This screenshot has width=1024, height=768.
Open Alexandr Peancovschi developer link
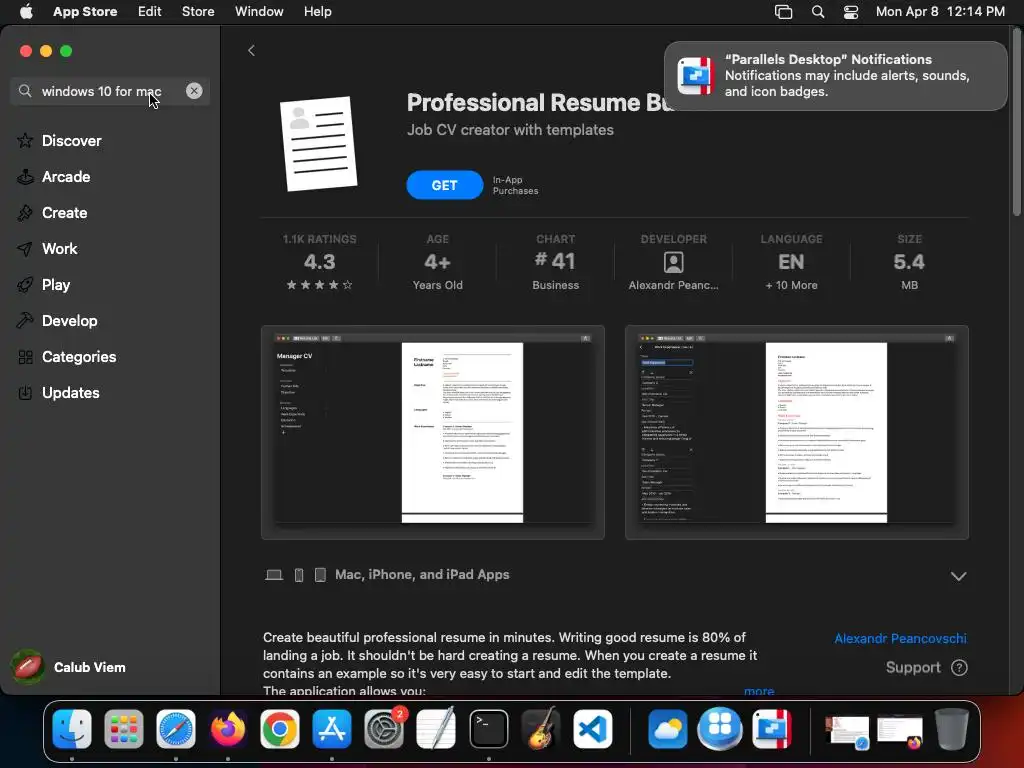[901, 638]
